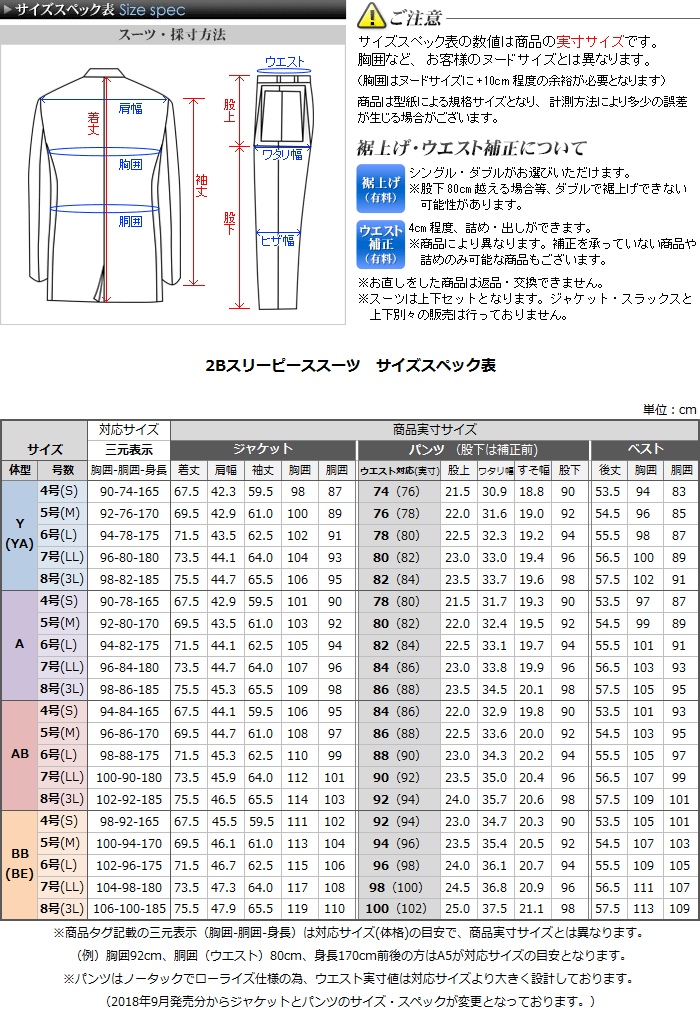This screenshot has width=700, height=1020.
Task: Click the orange BB (BE) body type cell
Action: tap(19, 863)
